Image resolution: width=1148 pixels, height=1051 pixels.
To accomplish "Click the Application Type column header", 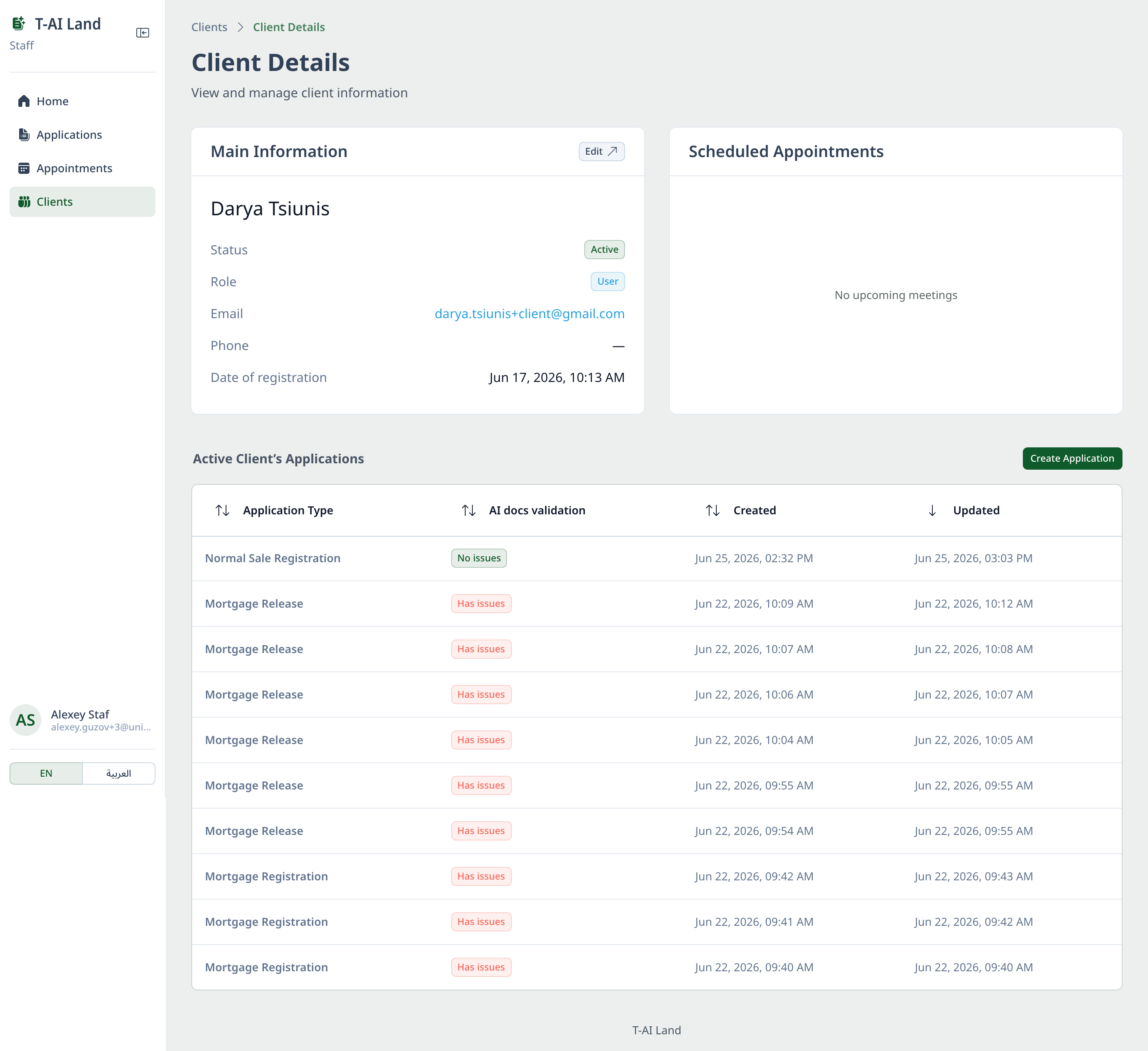I will [x=287, y=510].
